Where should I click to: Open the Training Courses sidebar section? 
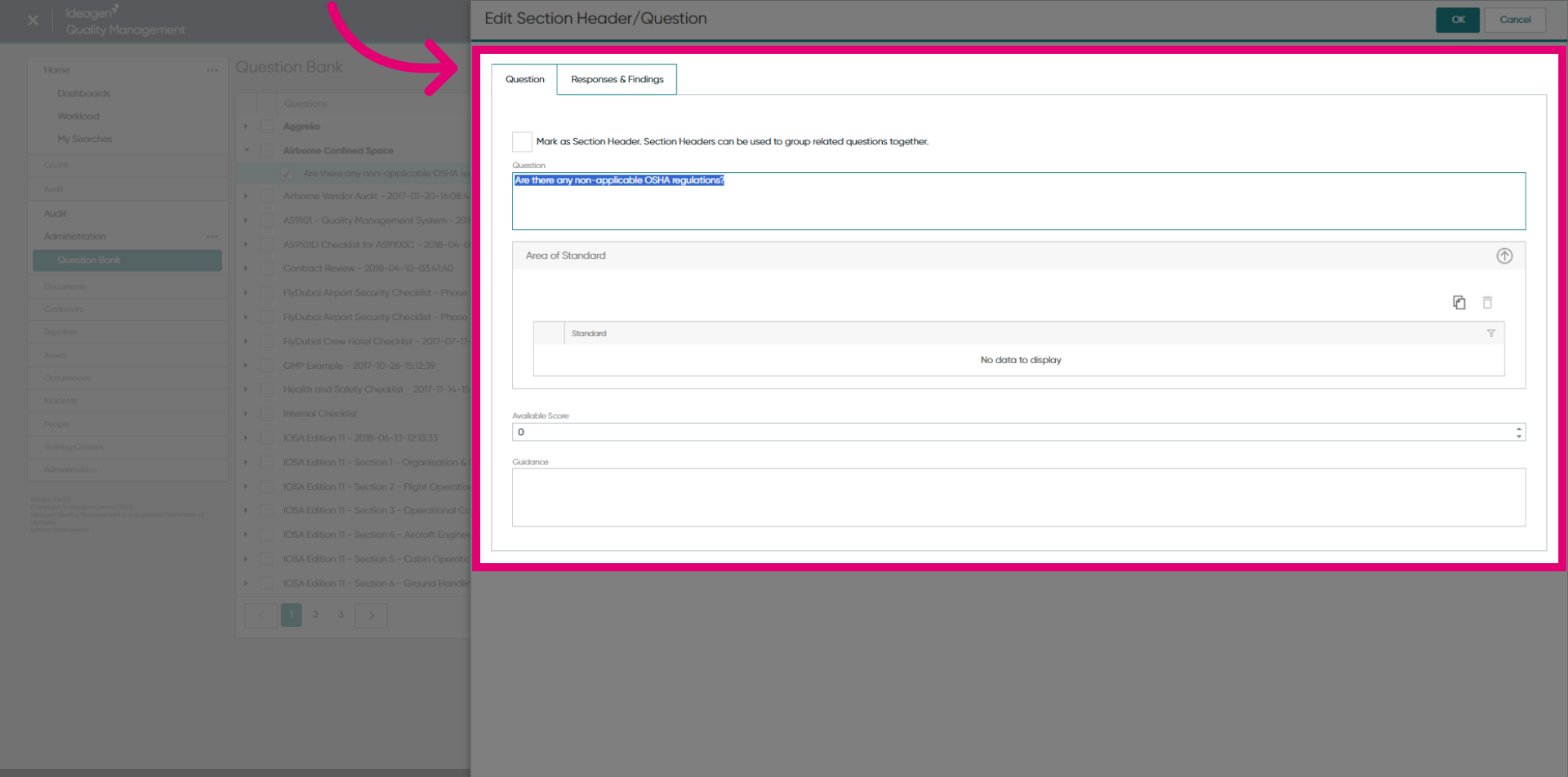(73, 447)
